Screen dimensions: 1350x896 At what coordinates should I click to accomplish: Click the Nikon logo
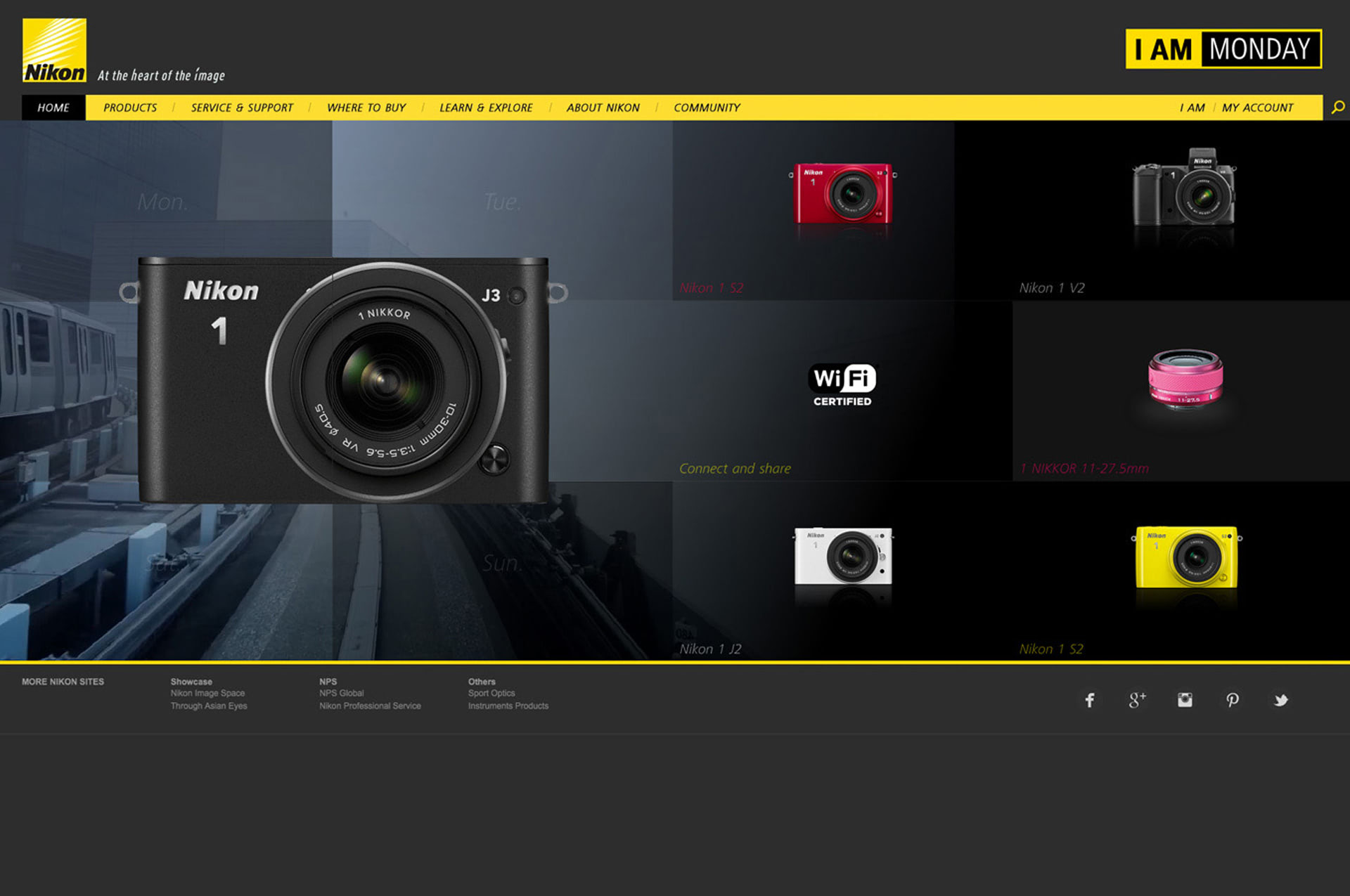point(55,50)
